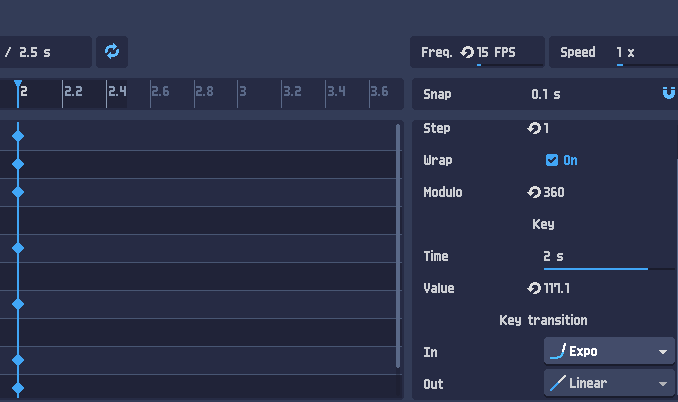The image size is (678, 402).
Task: Select the Snap 0.1 s field
Action: (x=546, y=94)
